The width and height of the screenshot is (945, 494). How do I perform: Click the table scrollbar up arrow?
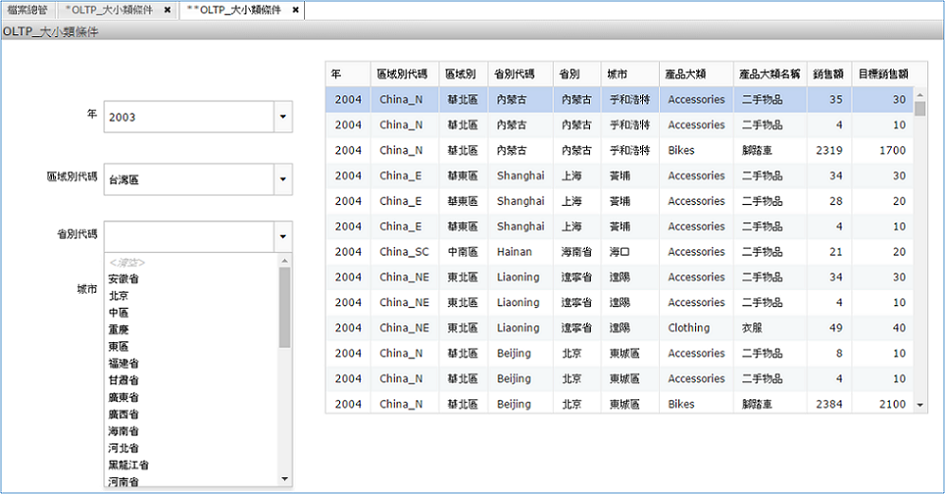pyautogui.click(x=920, y=93)
